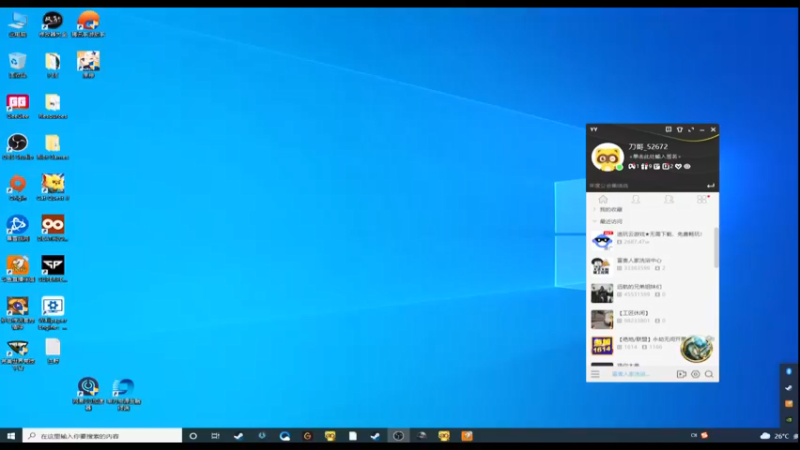Open the 【工匠休闲】 channel row

pos(652,318)
